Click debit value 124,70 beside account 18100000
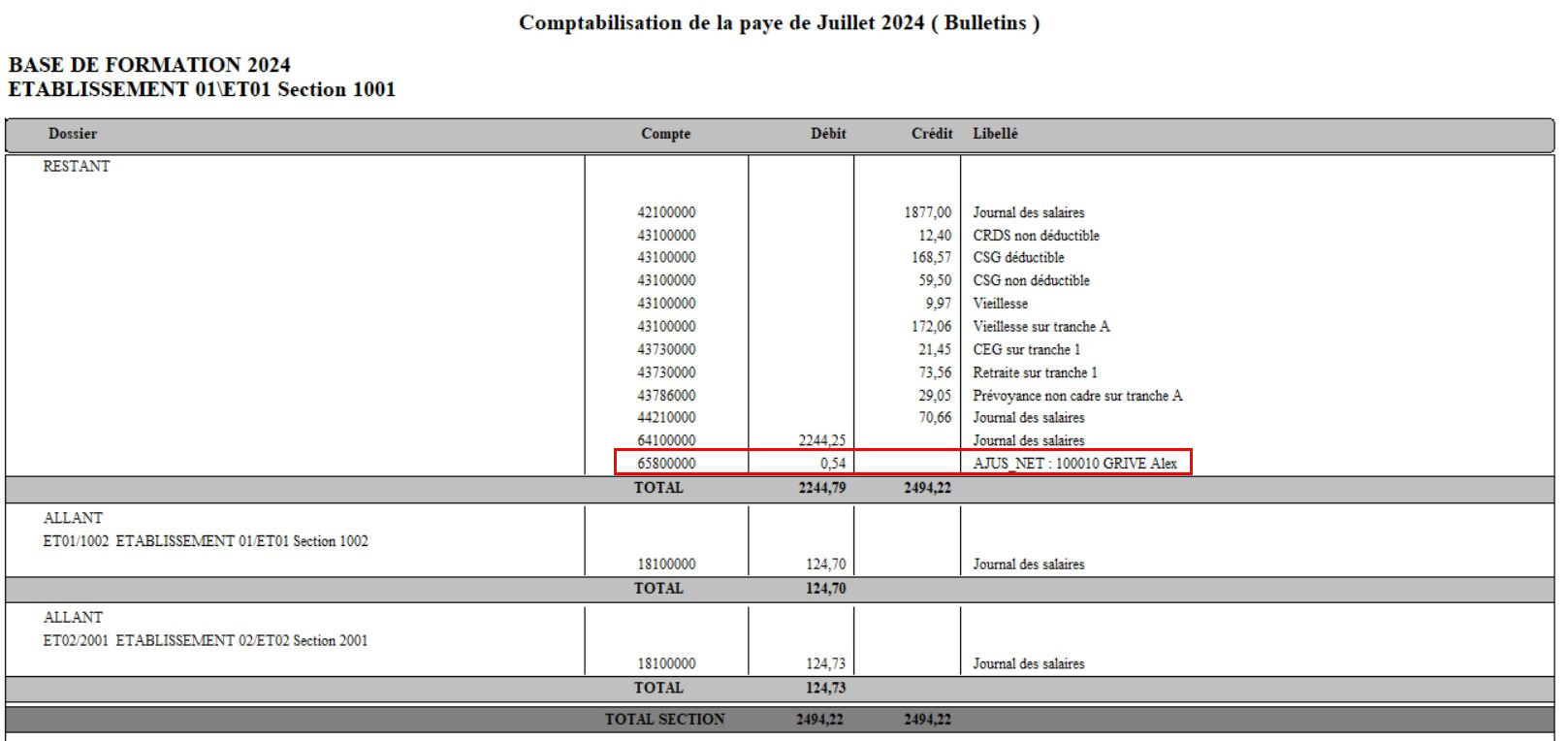The image size is (1568, 741). [x=826, y=564]
